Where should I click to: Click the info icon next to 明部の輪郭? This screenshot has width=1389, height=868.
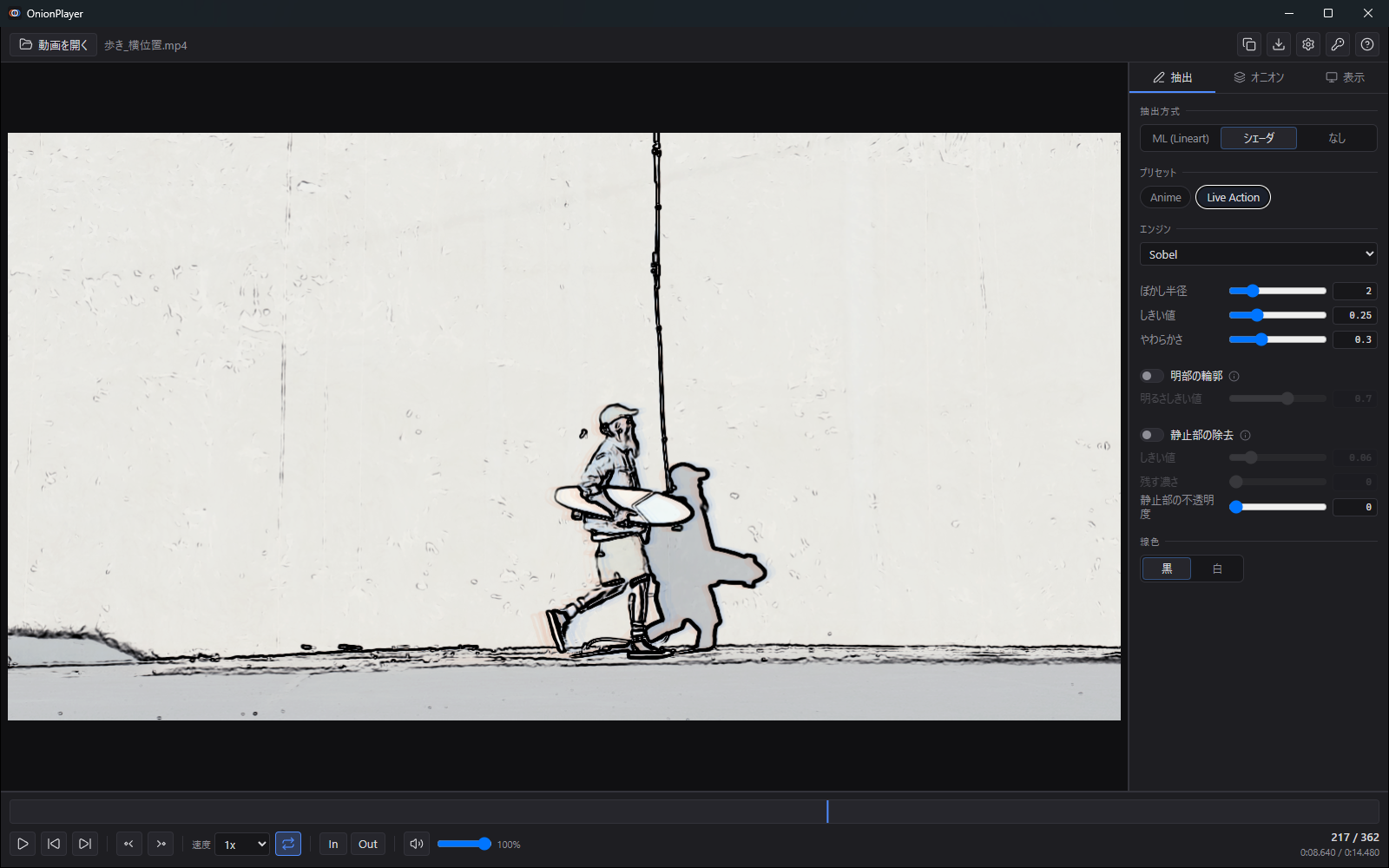1234,376
